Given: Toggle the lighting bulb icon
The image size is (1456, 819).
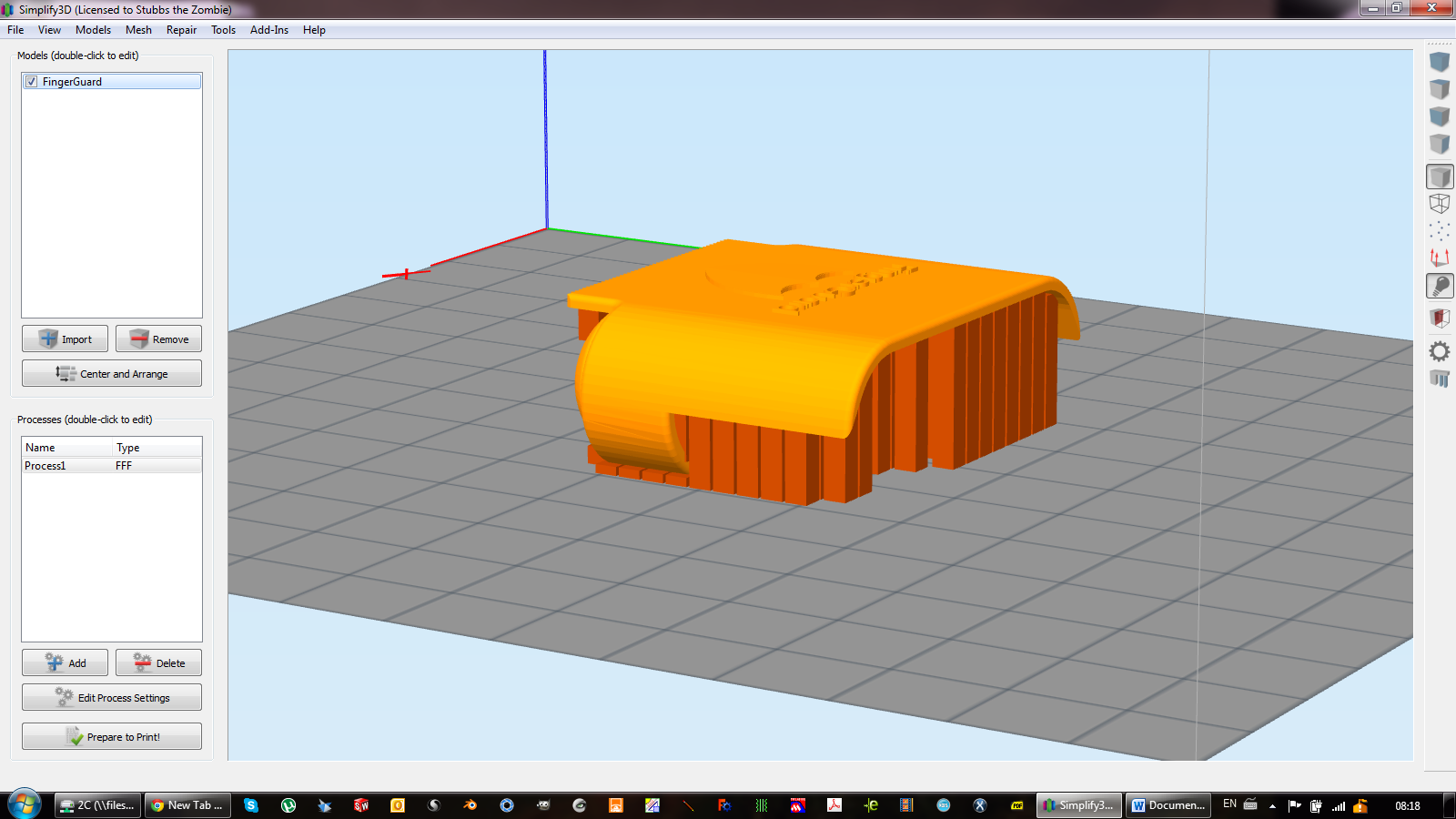Looking at the screenshot, I should [1440, 287].
